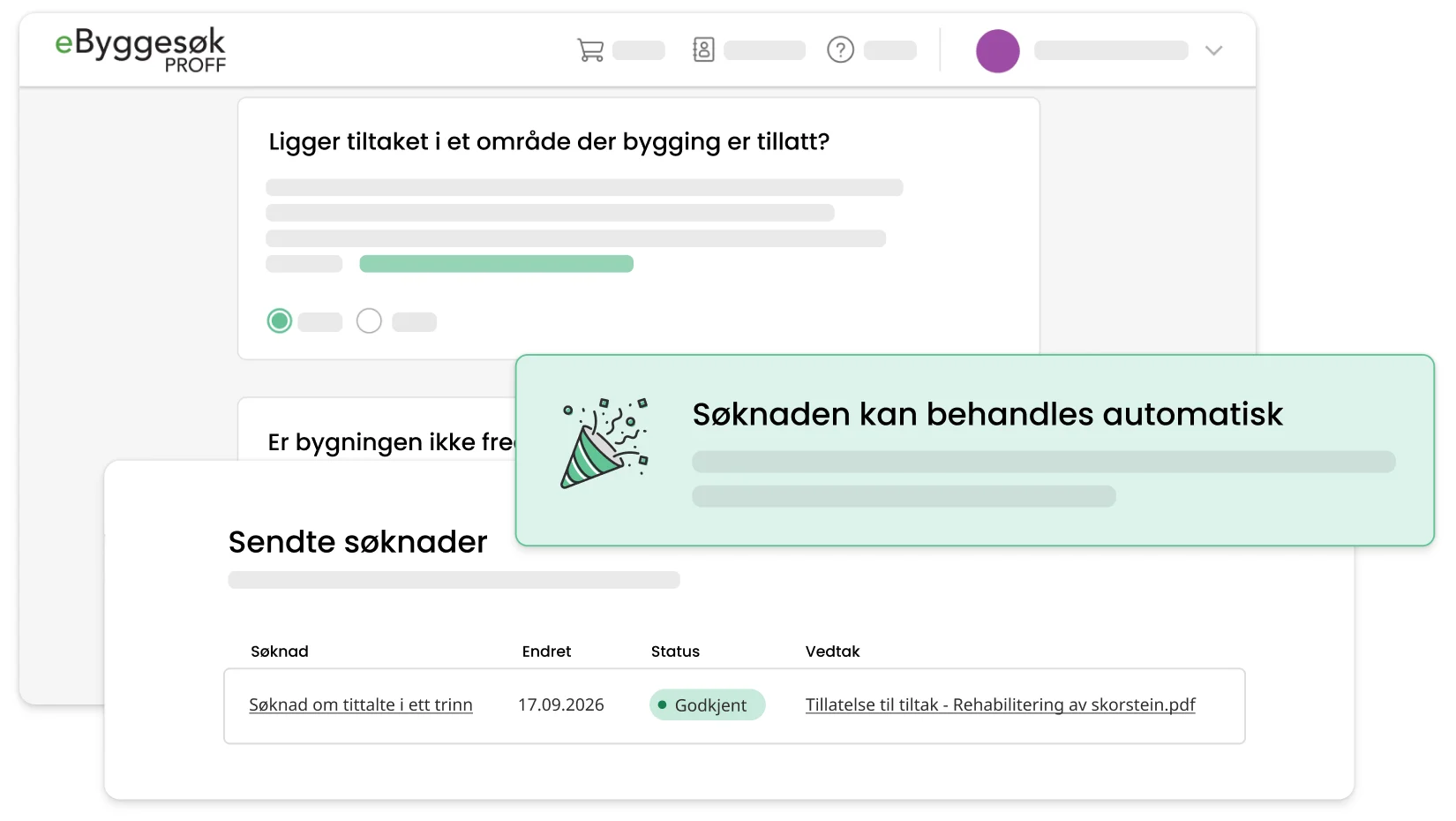Select the unchecked second radio button
The image size is (1456, 821).
click(369, 320)
